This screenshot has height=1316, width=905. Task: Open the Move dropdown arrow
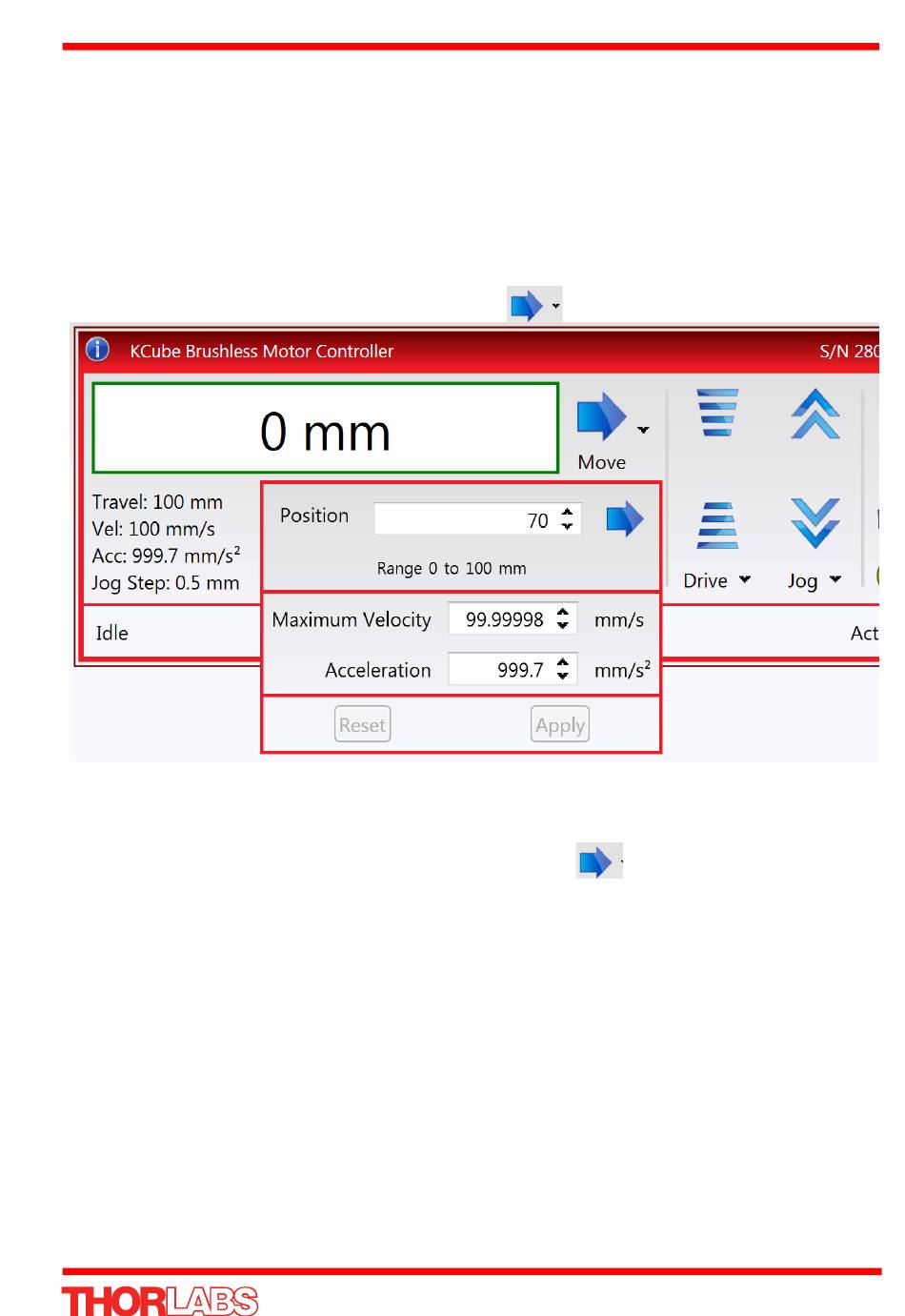pos(644,430)
